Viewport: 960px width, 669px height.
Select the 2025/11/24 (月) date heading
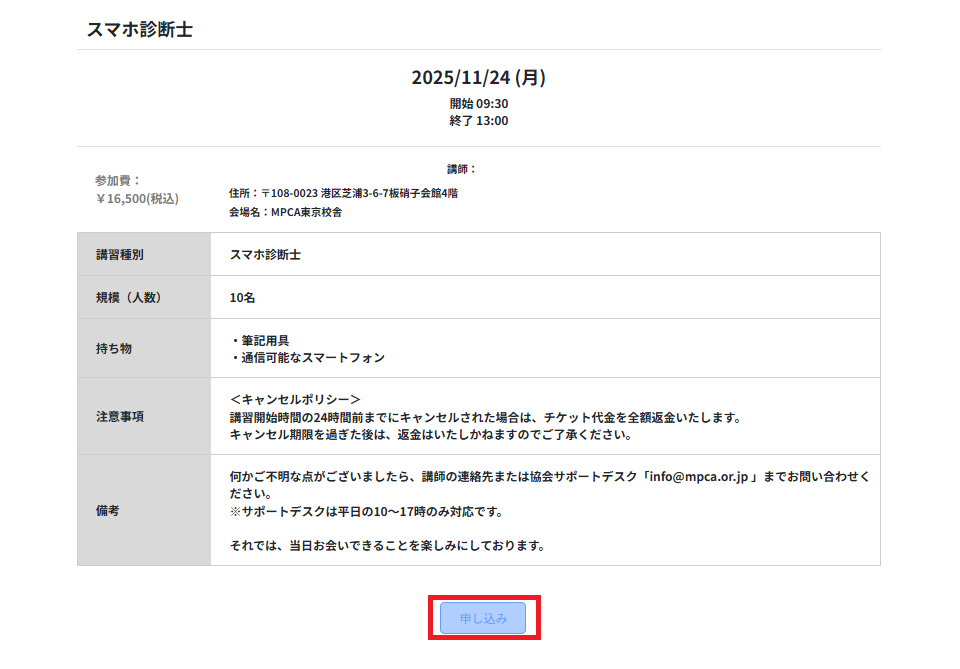point(478,78)
